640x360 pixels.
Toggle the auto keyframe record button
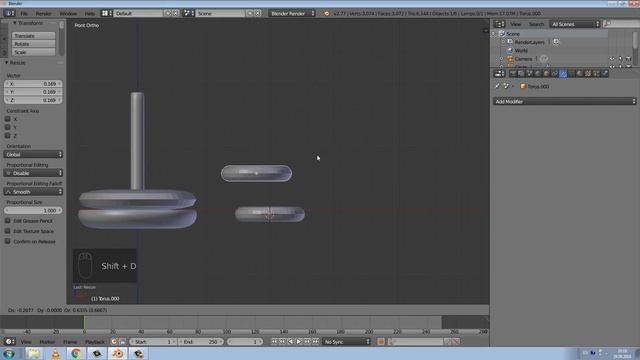[381, 342]
